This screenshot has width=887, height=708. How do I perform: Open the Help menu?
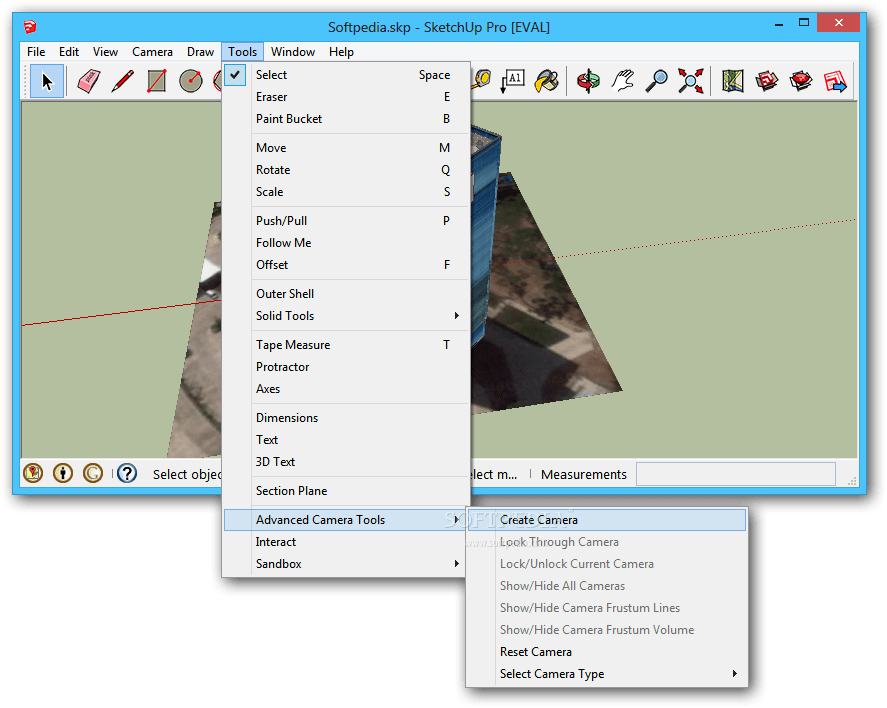pyautogui.click(x=341, y=51)
